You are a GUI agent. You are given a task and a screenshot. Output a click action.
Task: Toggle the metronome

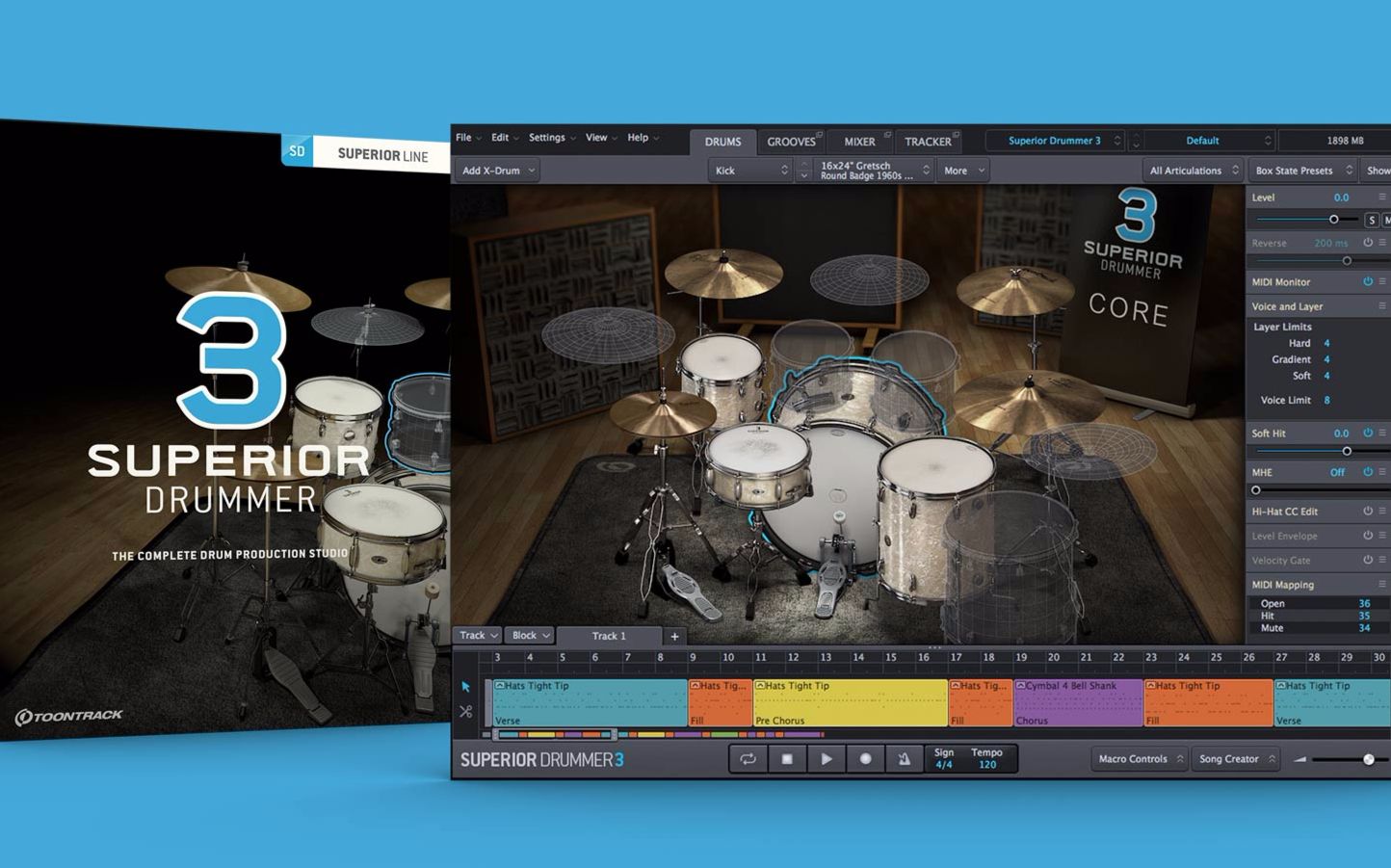pyautogui.click(x=904, y=759)
